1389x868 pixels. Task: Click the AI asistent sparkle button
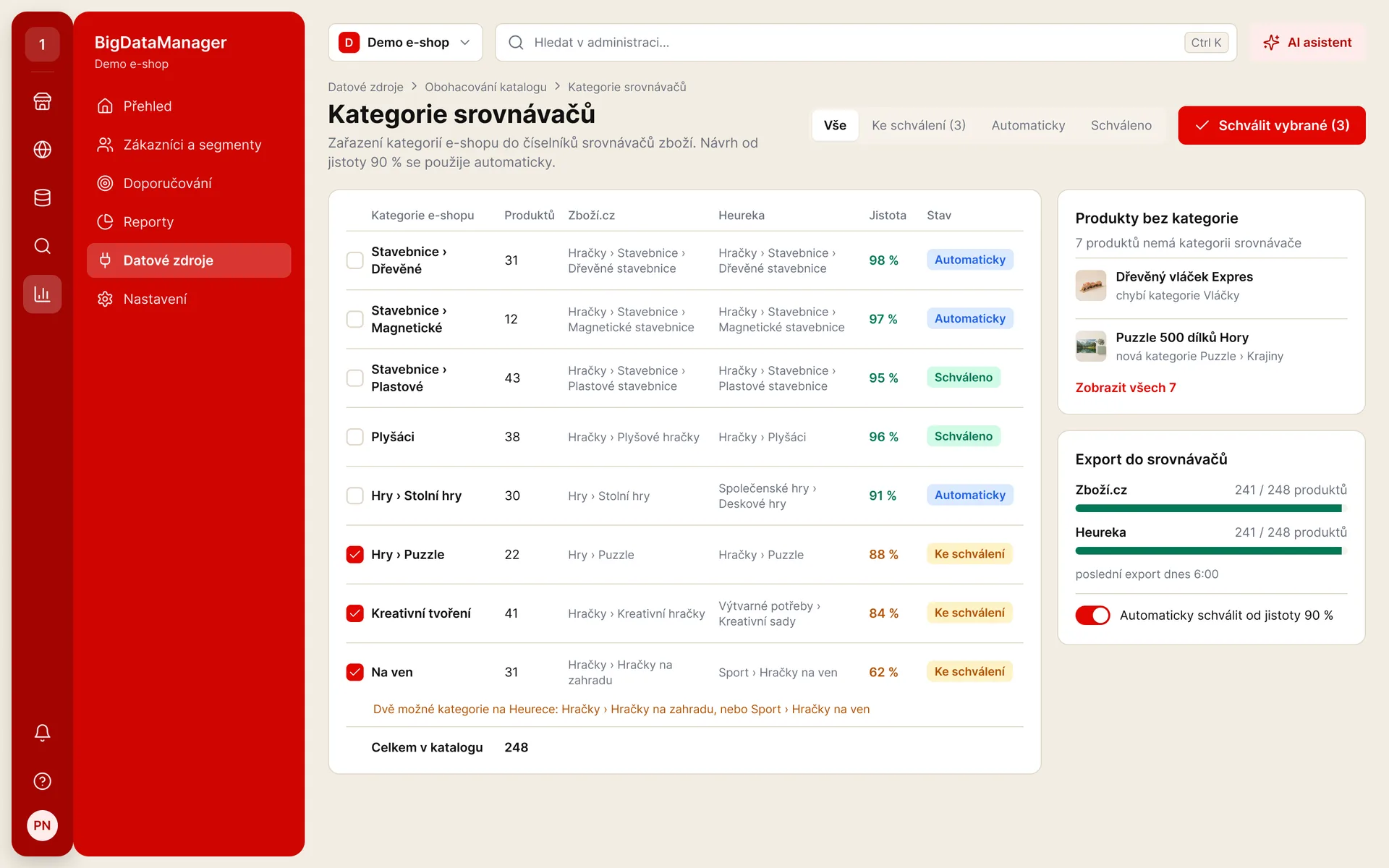1307,43
